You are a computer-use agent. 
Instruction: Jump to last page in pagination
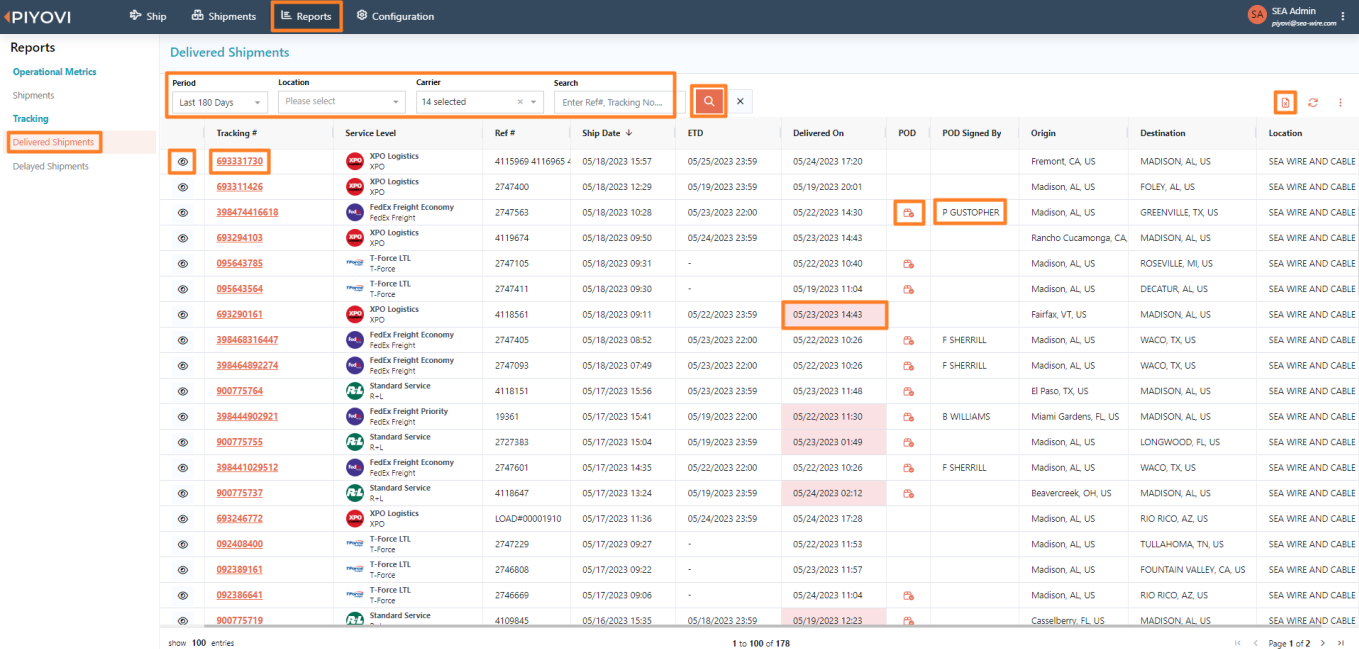point(1339,643)
